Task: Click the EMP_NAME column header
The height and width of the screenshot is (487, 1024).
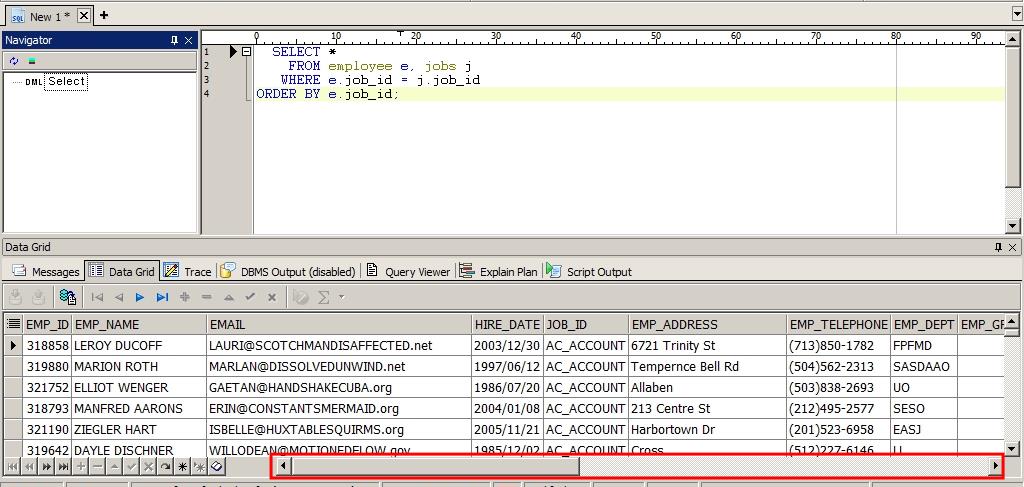Action: [107, 324]
